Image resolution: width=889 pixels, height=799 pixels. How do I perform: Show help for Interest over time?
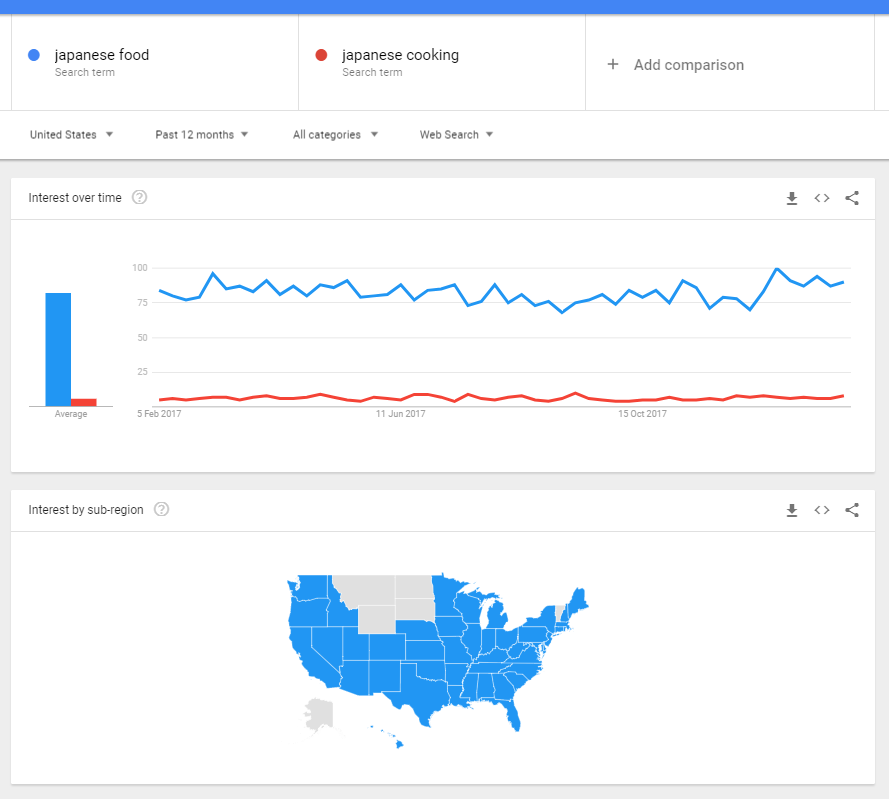coord(140,198)
